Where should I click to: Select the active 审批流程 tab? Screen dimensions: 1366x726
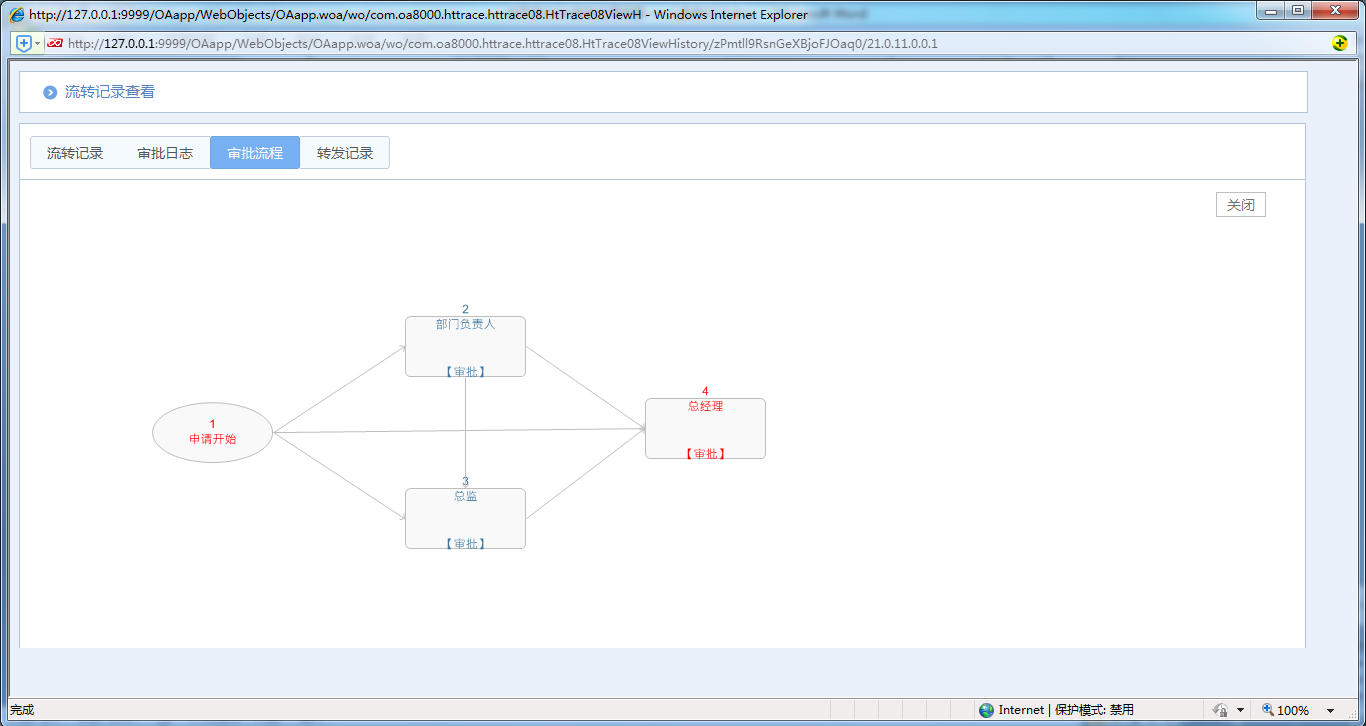coord(255,153)
